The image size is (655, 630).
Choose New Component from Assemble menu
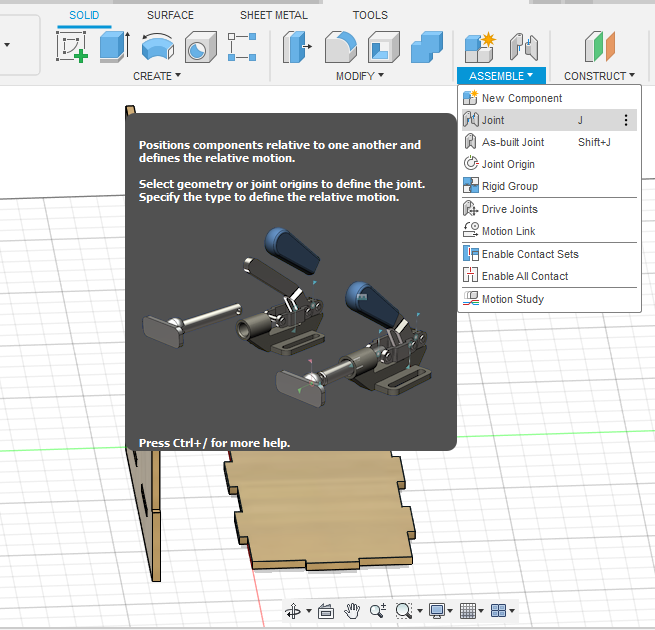click(549, 98)
